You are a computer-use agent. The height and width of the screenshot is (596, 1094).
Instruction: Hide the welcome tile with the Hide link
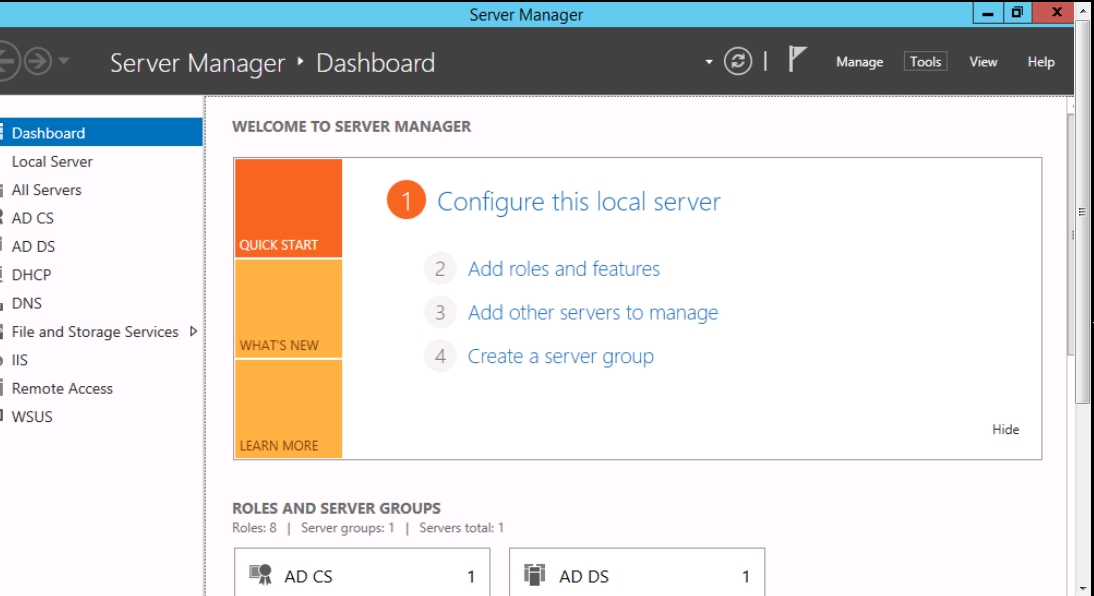1005,429
